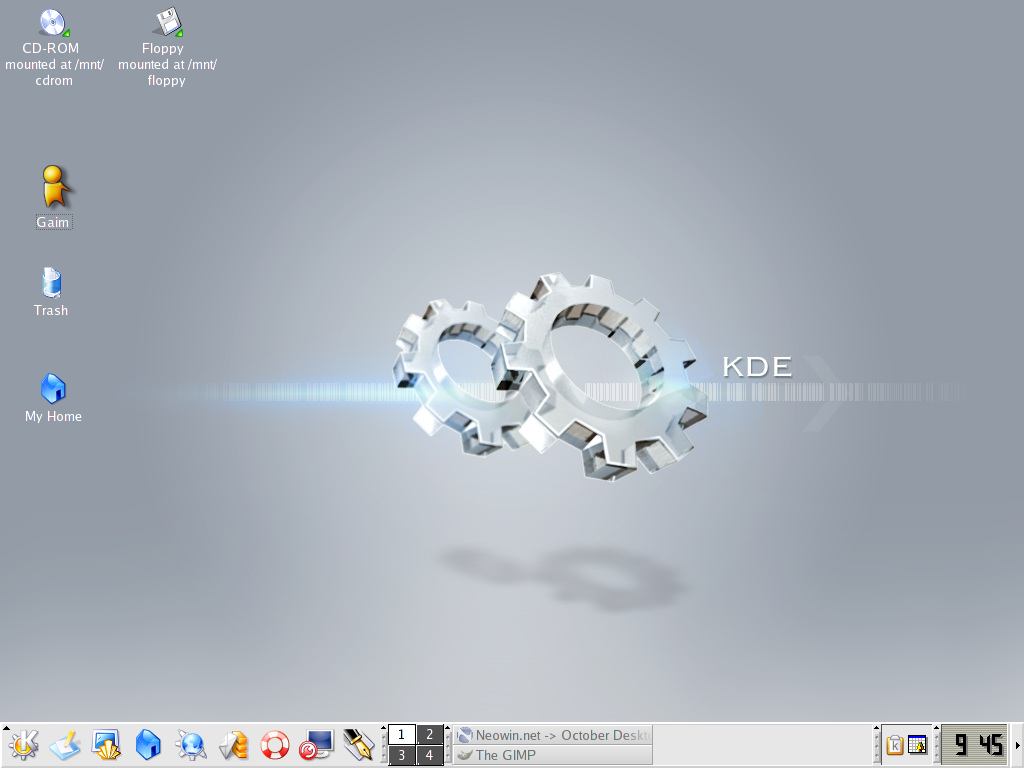Launch Konqueror web browser from panel
This screenshot has height=768, width=1024.
191,745
